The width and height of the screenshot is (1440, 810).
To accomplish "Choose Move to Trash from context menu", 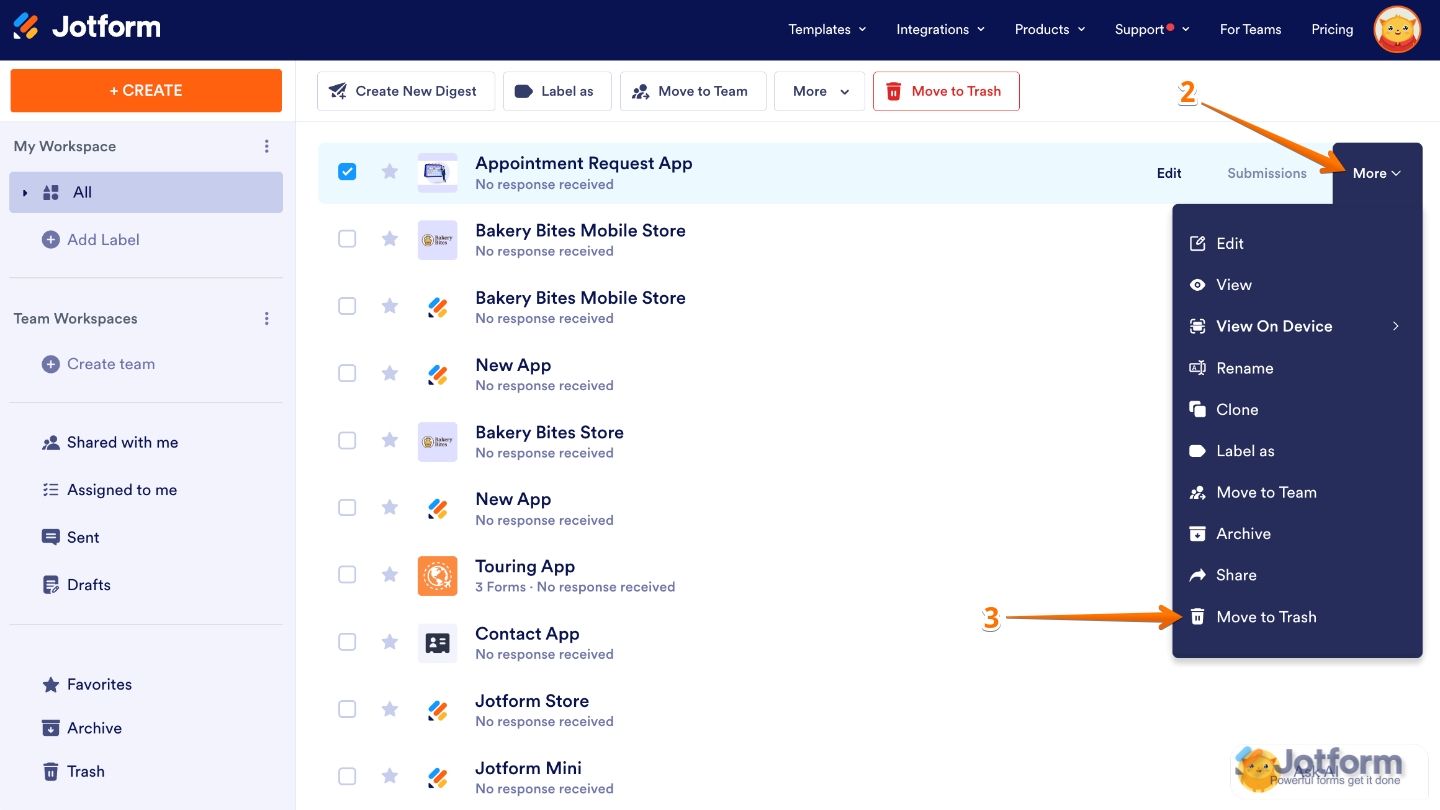I will point(1265,617).
